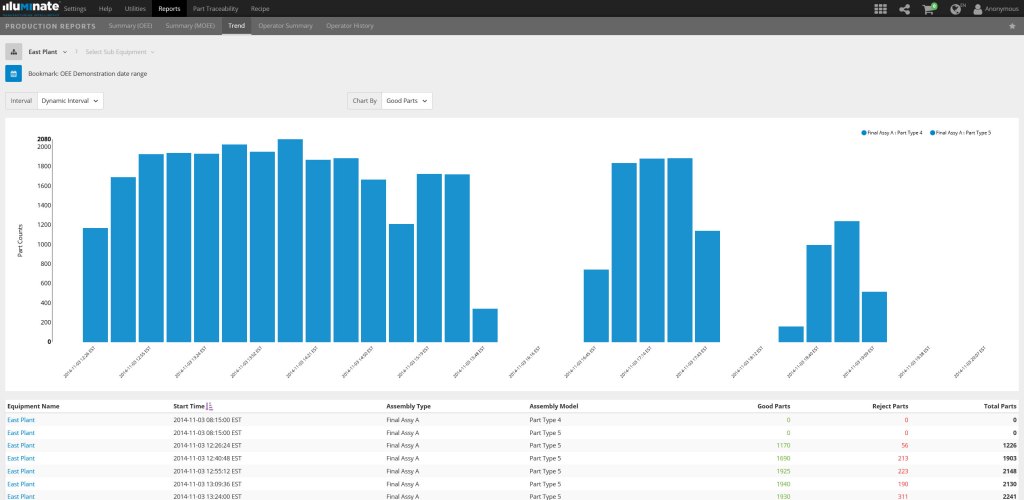
Task: Open the apps grid icon
Action: pos(880,9)
